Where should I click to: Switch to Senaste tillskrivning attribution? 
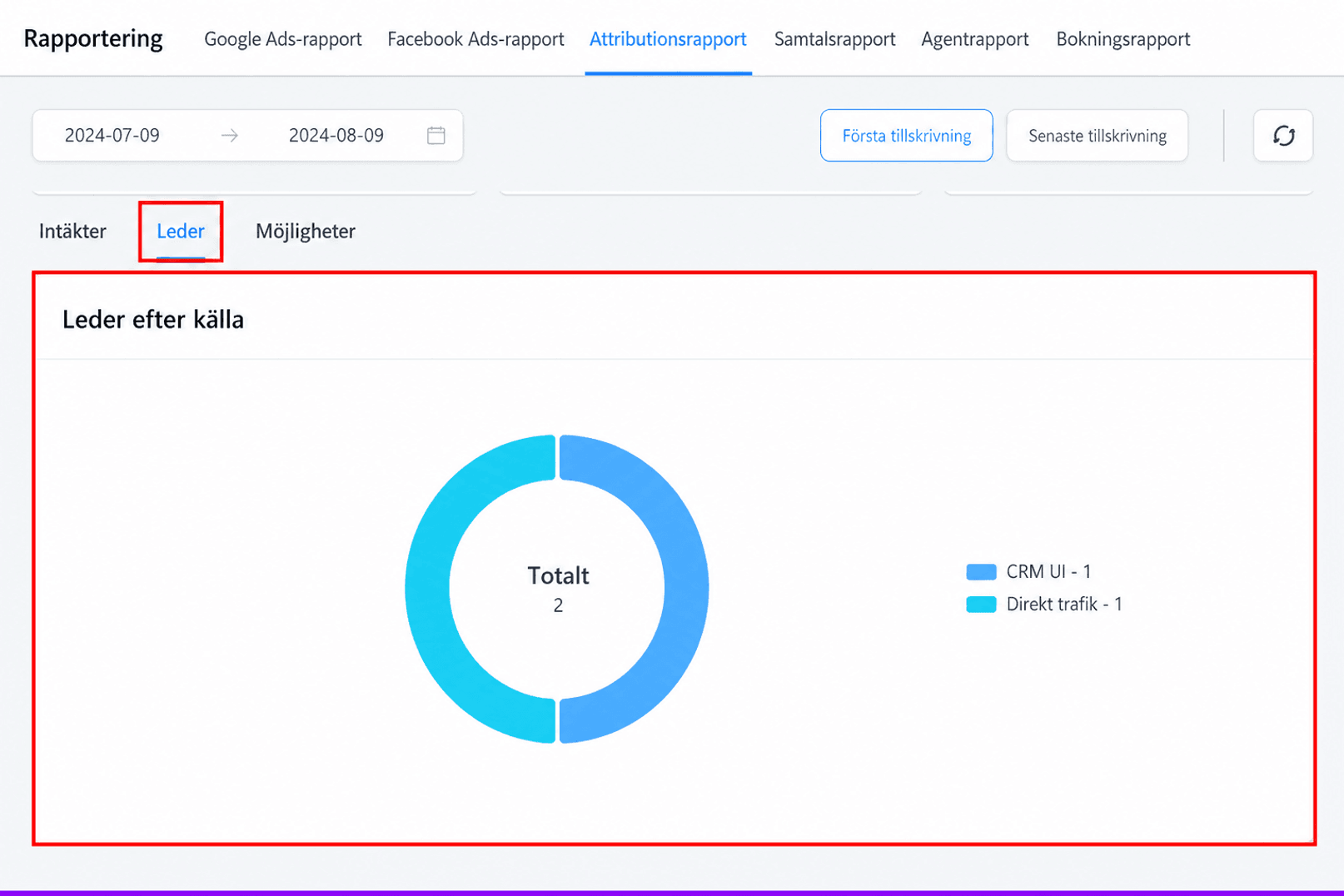[x=1097, y=136]
